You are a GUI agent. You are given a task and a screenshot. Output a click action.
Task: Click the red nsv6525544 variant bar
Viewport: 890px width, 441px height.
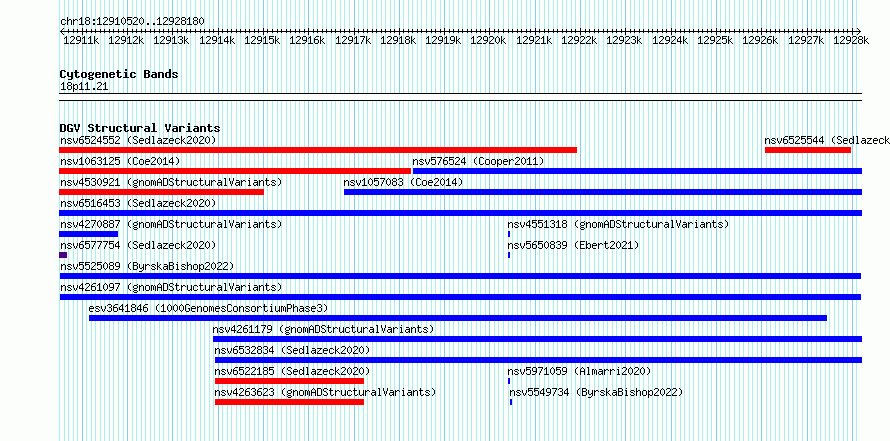808,150
